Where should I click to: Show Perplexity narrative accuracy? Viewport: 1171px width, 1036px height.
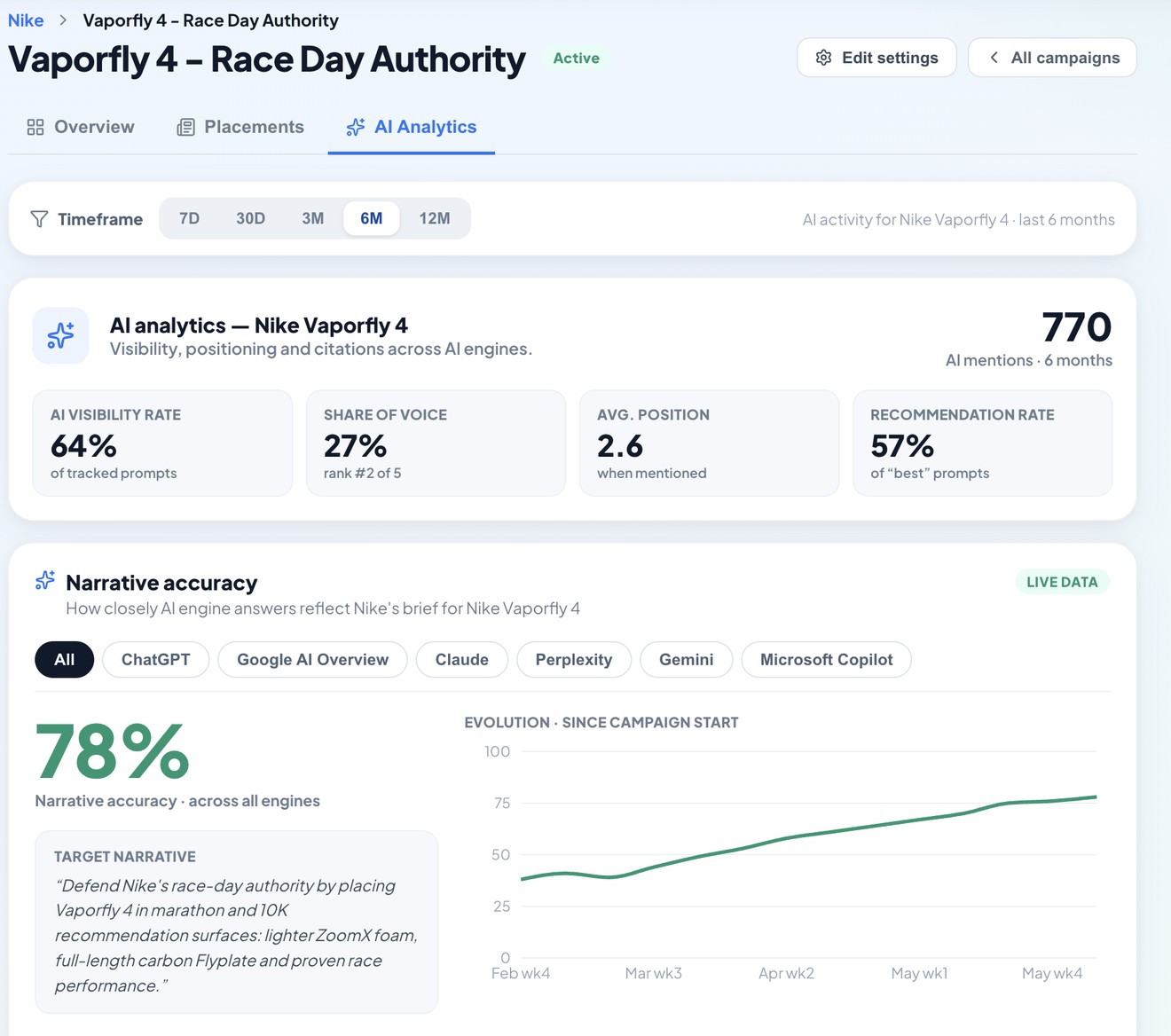[574, 659]
